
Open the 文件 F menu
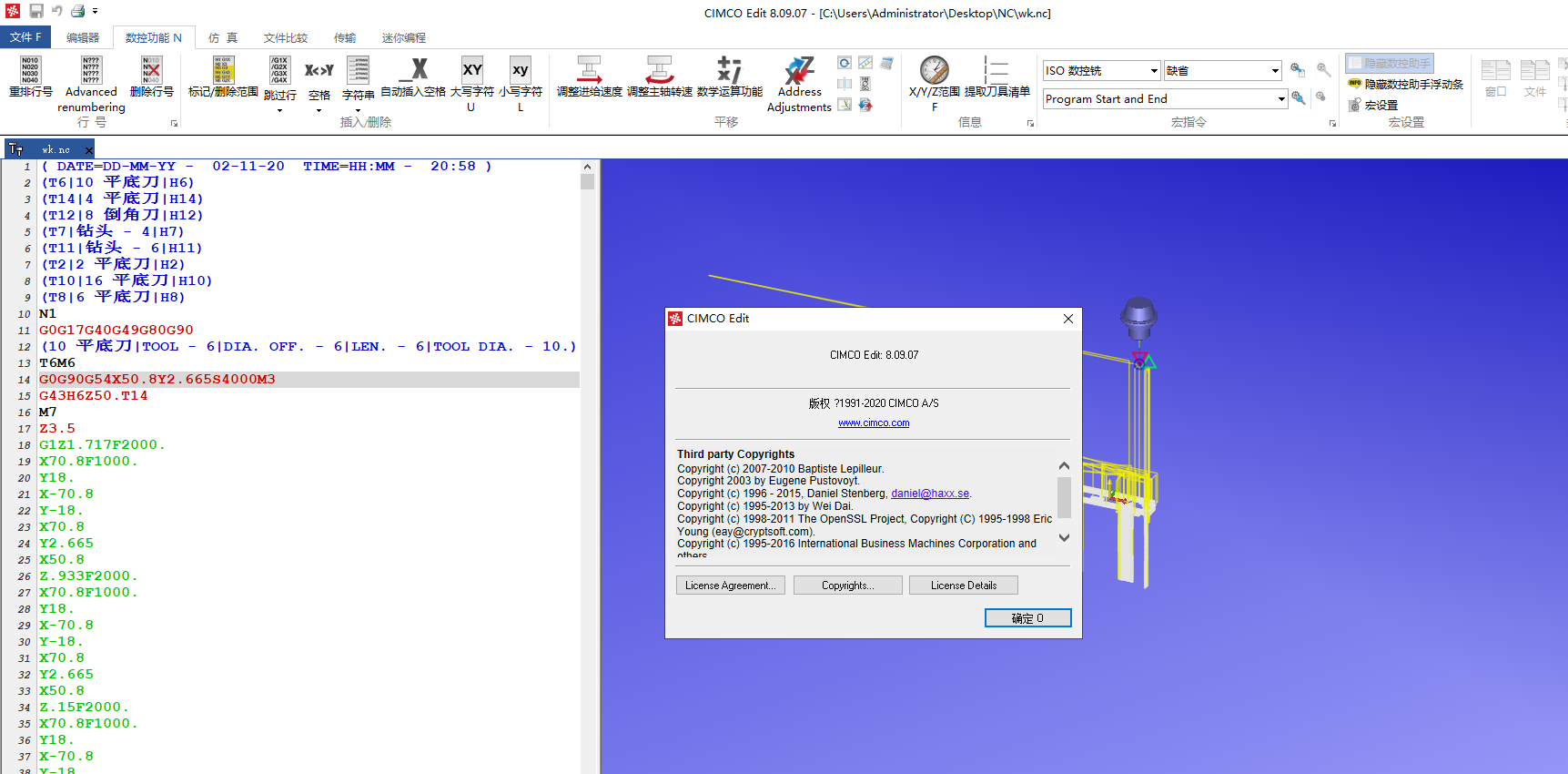25,37
